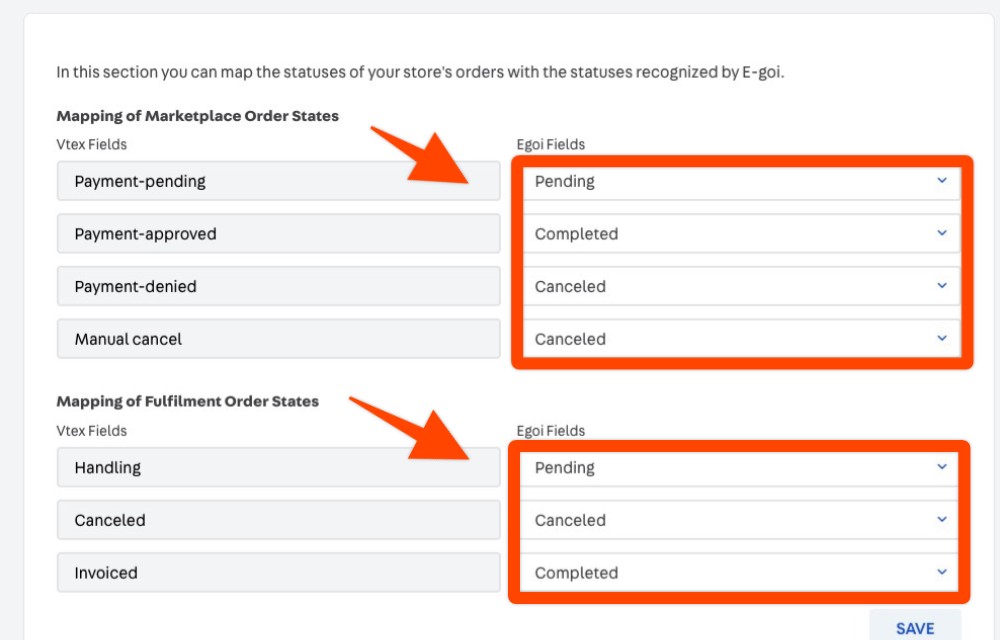1000x640 pixels.
Task: Open the Completed dropdown for Invoiced state
Action: (740, 573)
